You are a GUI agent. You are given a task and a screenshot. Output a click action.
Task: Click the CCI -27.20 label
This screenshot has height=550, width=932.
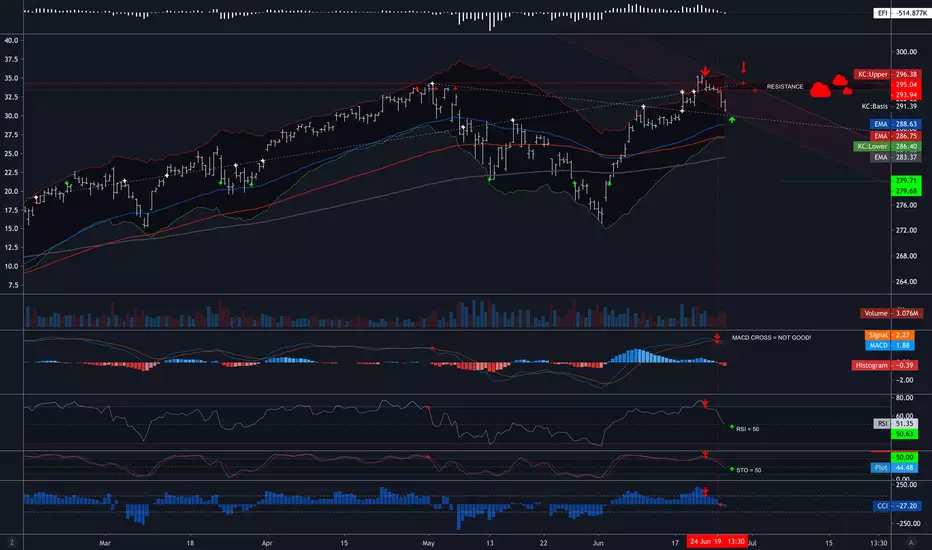click(x=897, y=506)
